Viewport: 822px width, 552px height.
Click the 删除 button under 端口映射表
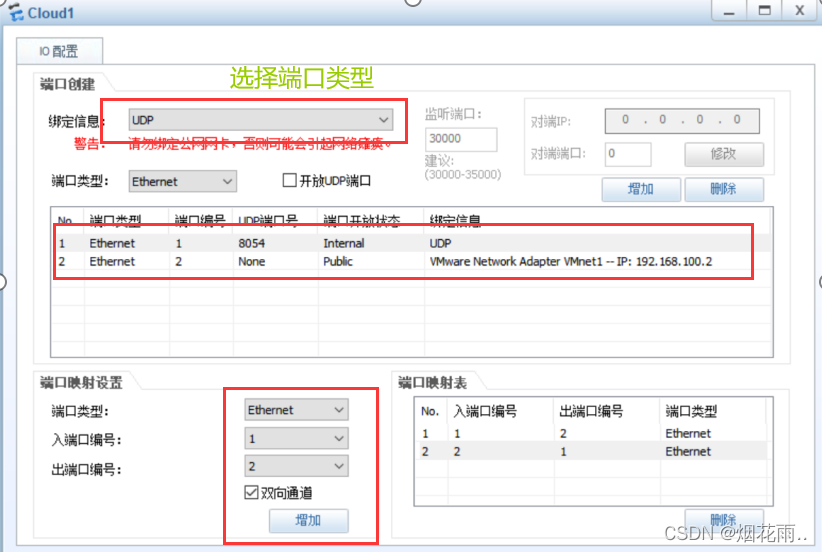pyautogui.click(x=723, y=520)
